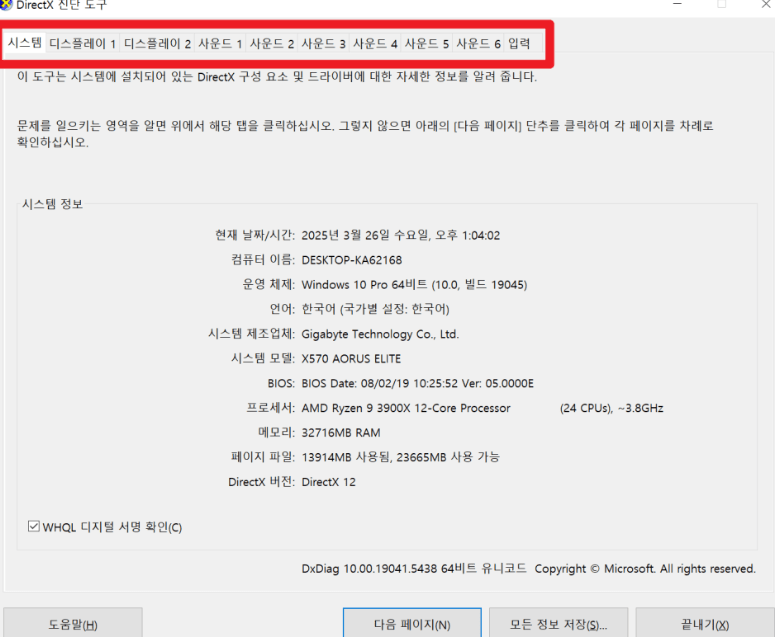Click the Windows 10 Pro 64비트 value
The width and height of the screenshot is (775, 637).
(364, 285)
